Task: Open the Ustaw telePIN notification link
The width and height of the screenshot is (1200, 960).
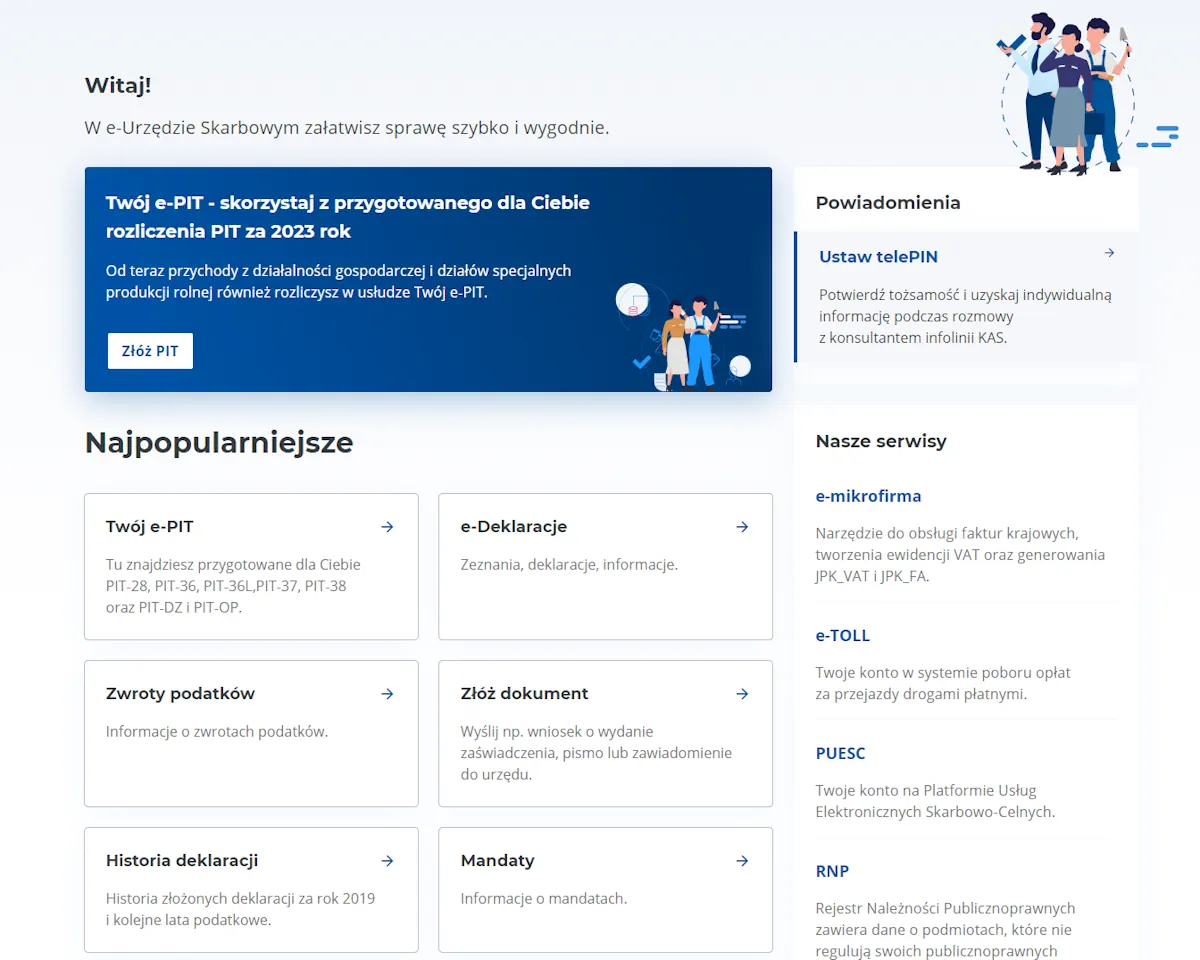Action: point(878,257)
